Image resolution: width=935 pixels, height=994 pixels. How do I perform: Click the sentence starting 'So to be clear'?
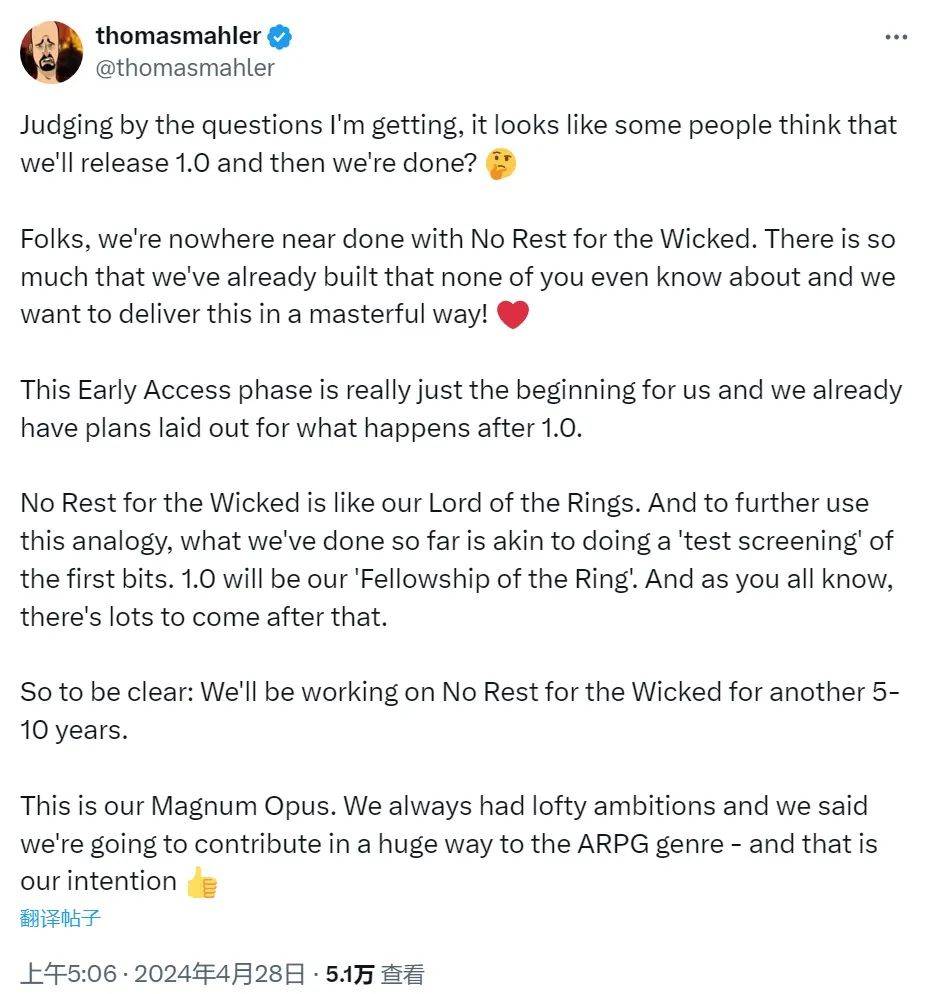tap(460, 711)
